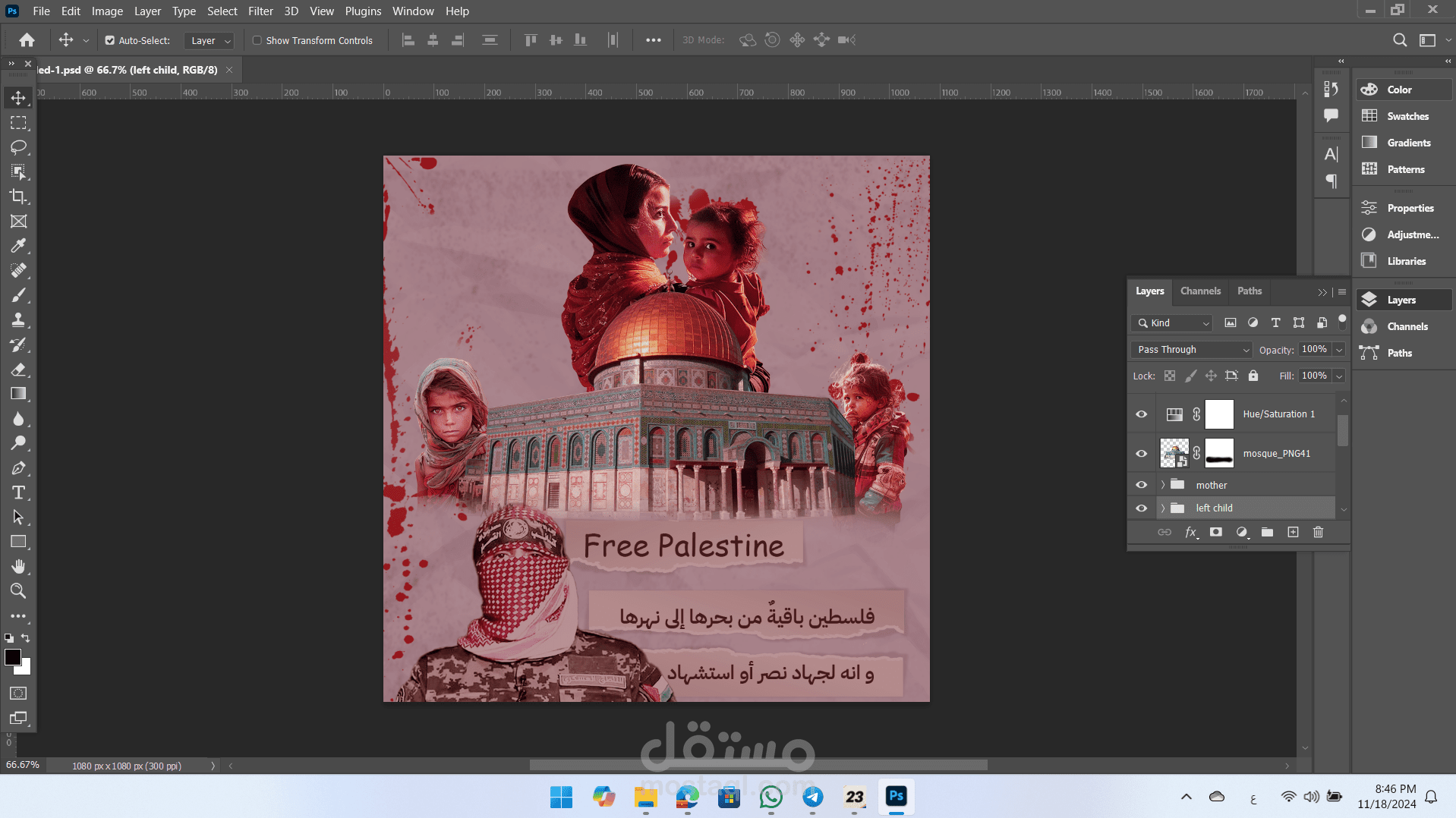Viewport: 1456px width, 818px height.
Task: Select the Gradient tool
Action: (18, 394)
